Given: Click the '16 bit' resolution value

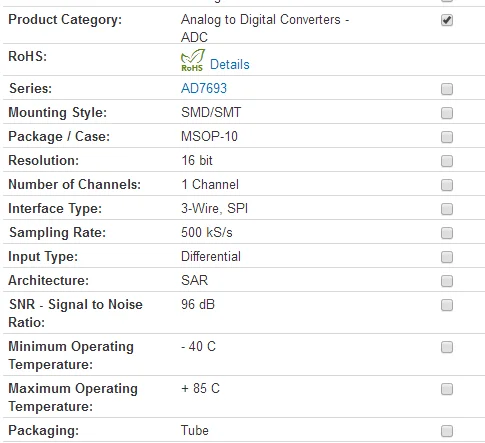Looking at the screenshot, I should coord(197,160).
